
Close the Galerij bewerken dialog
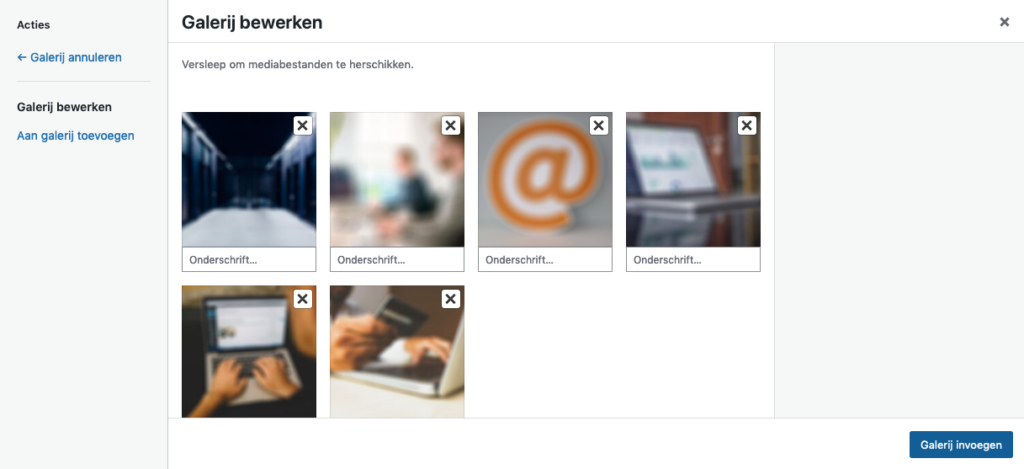click(x=1004, y=22)
